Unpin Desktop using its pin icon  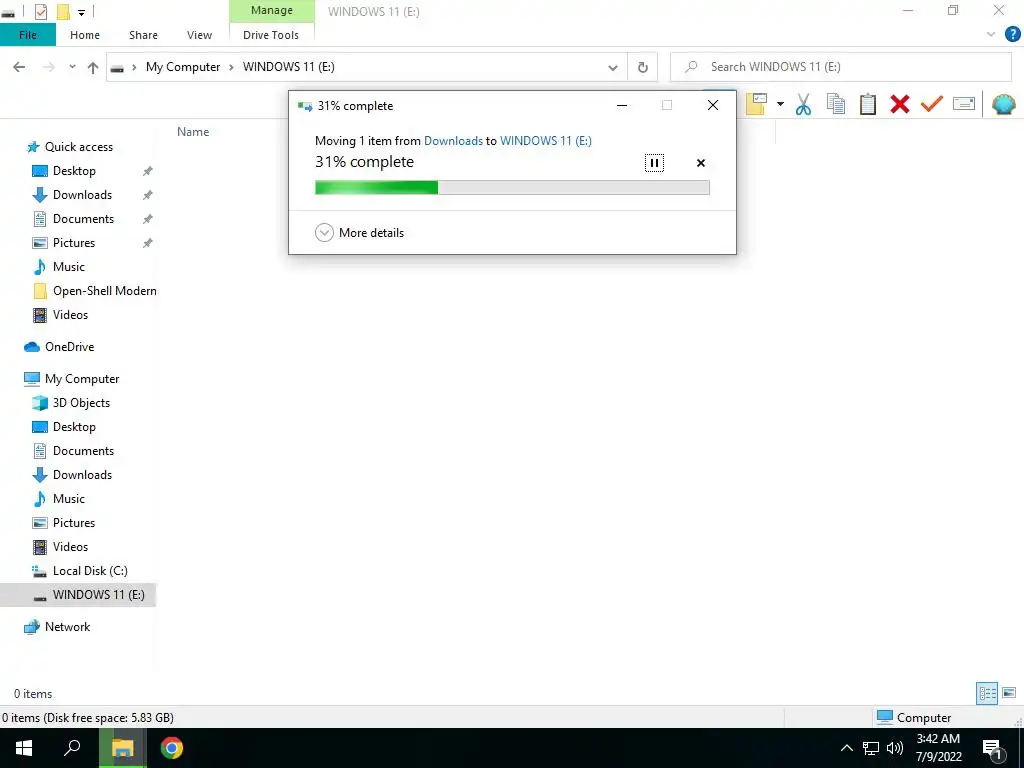148,171
